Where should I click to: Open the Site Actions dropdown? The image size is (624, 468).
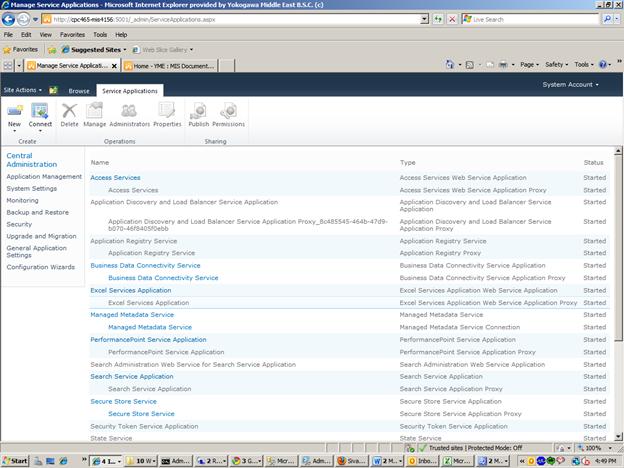(x=23, y=90)
